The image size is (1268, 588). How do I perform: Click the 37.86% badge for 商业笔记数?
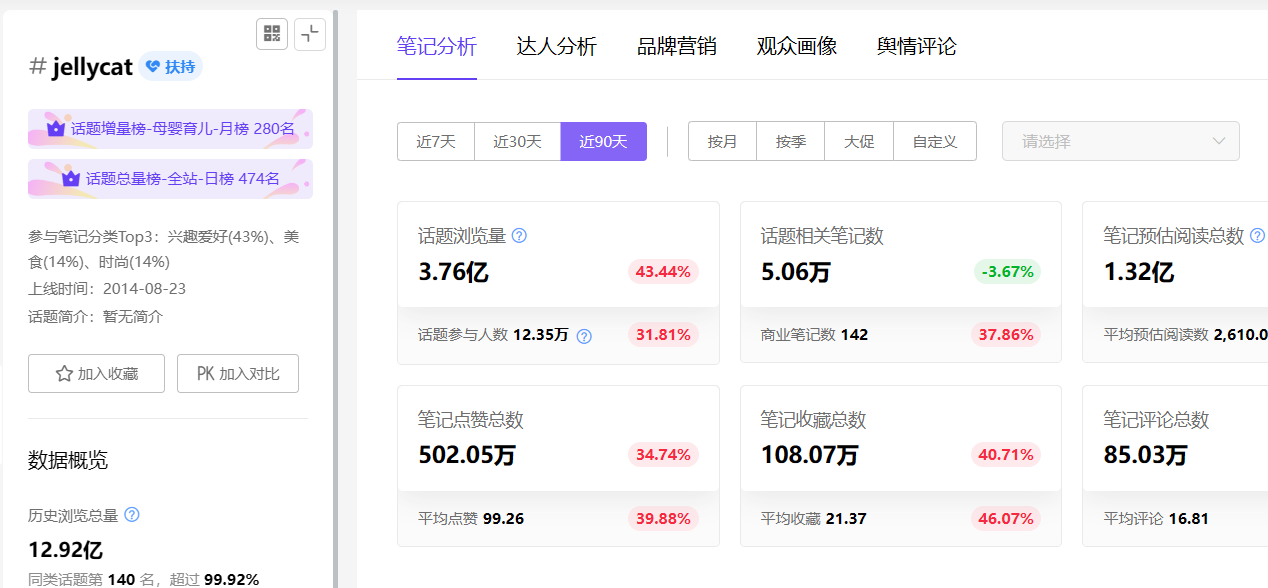[x=1006, y=335]
